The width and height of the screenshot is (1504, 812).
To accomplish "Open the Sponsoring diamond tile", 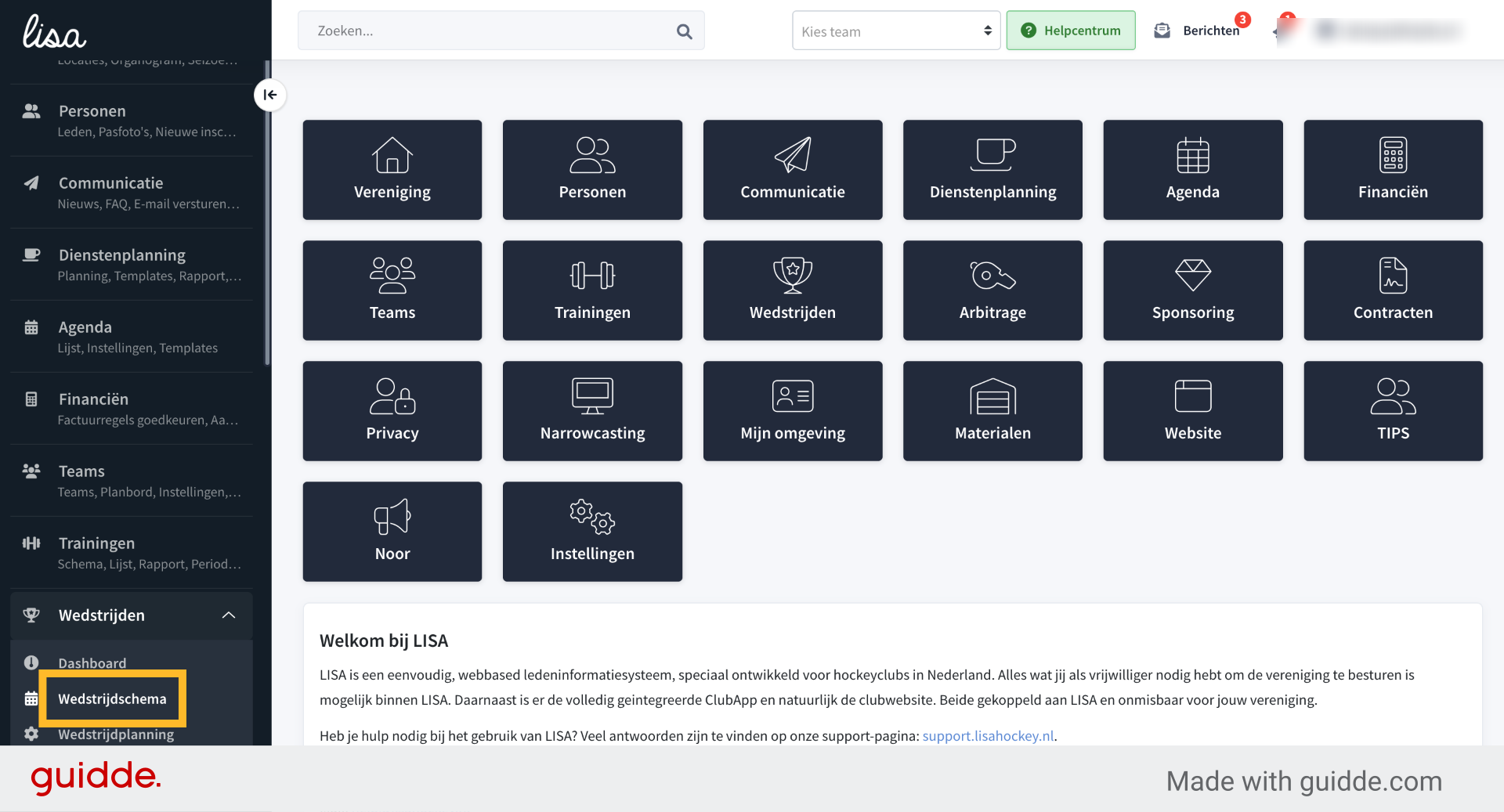I will tap(1193, 290).
